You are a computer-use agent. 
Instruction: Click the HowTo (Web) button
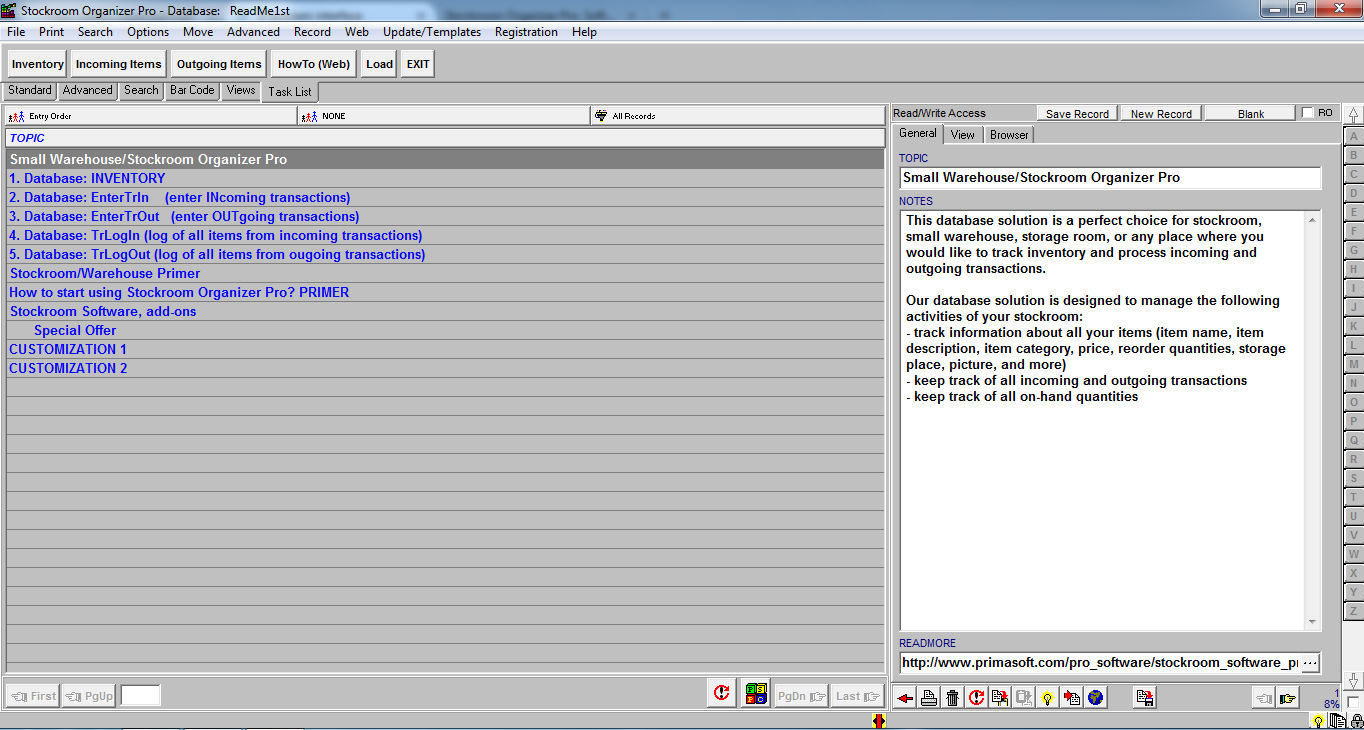click(x=314, y=64)
